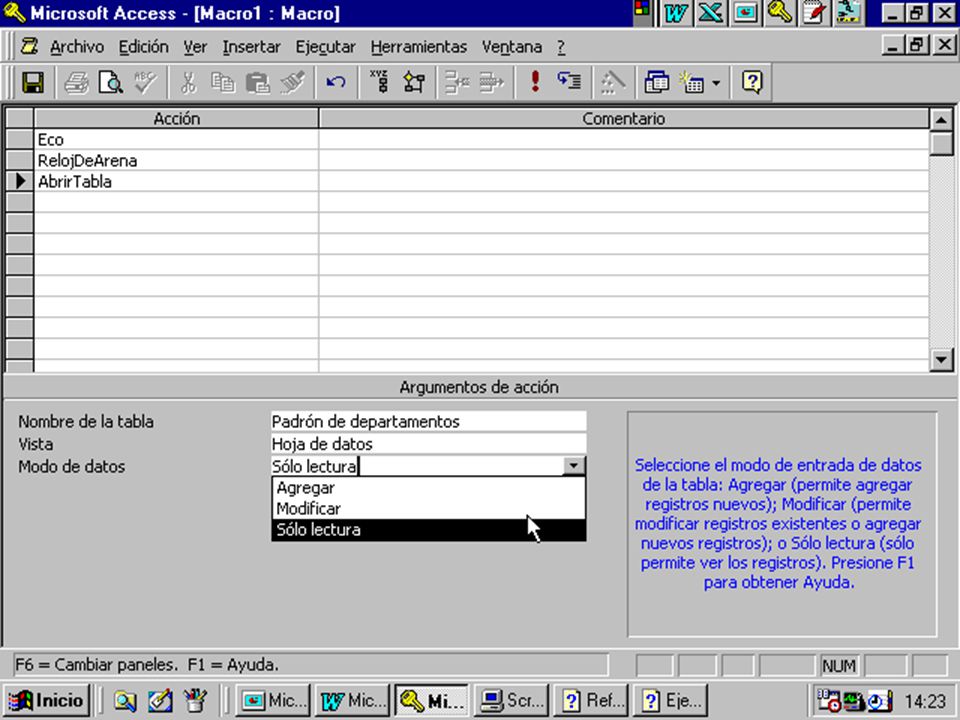The width and height of the screenshot is (960, 720).
Task: Click the Format Painter brush icon
Action: coord(292,82)
